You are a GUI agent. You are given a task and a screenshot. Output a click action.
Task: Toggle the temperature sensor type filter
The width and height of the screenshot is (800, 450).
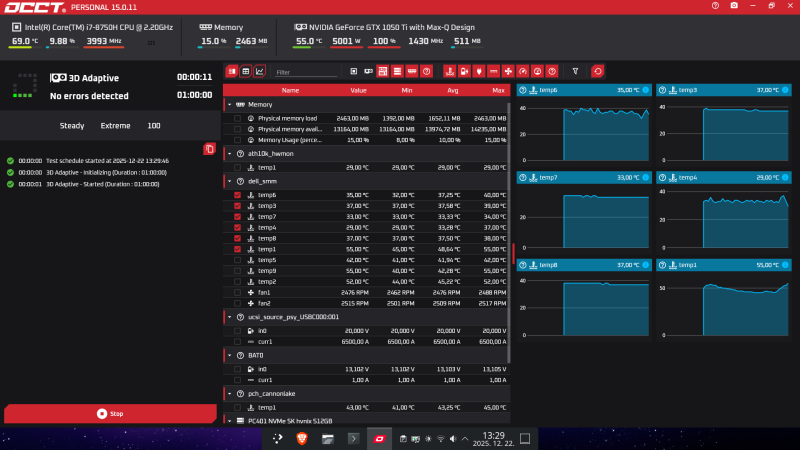point(449,71)
